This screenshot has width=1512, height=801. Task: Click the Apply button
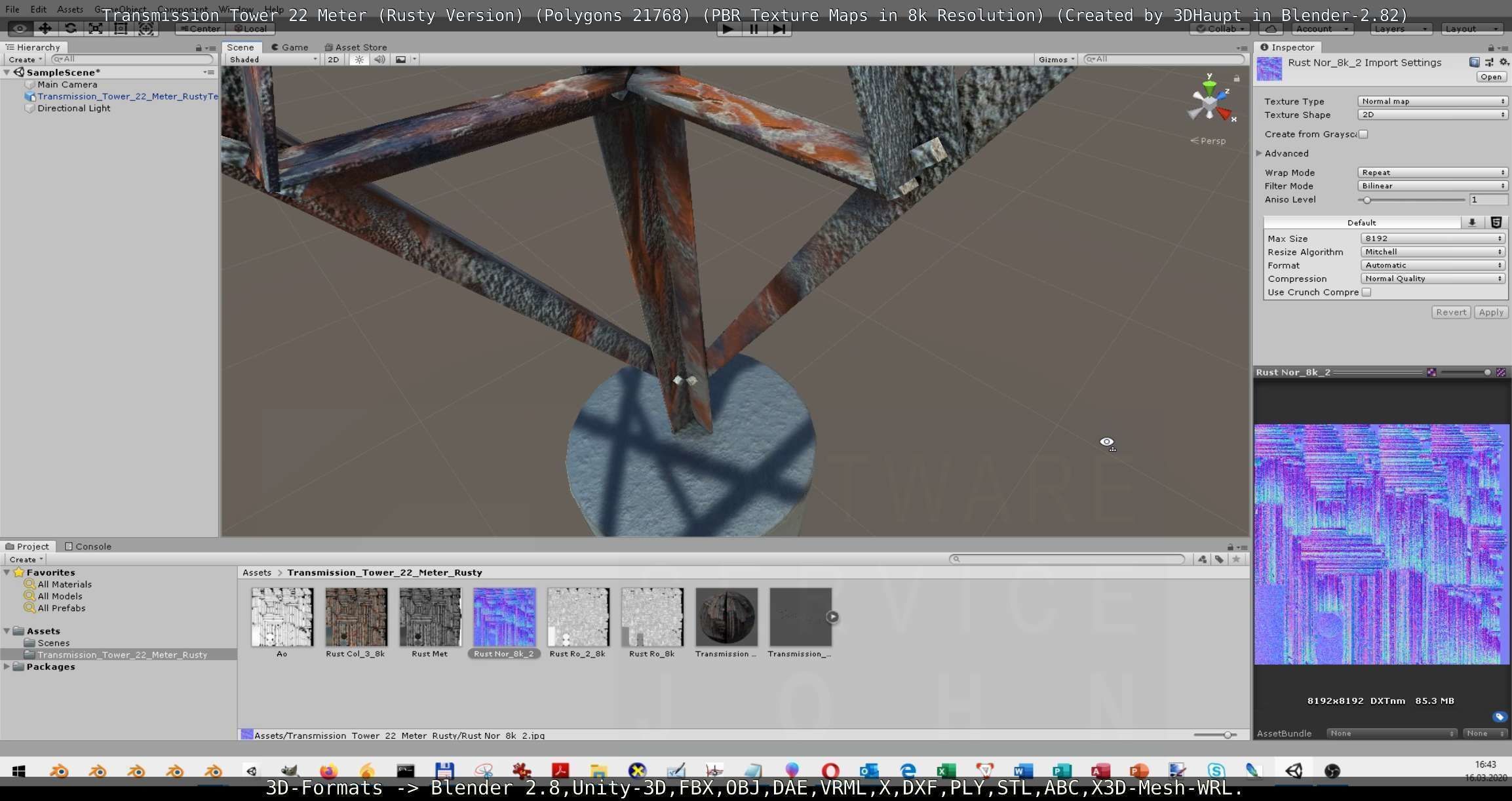[x=1491, y=313]
